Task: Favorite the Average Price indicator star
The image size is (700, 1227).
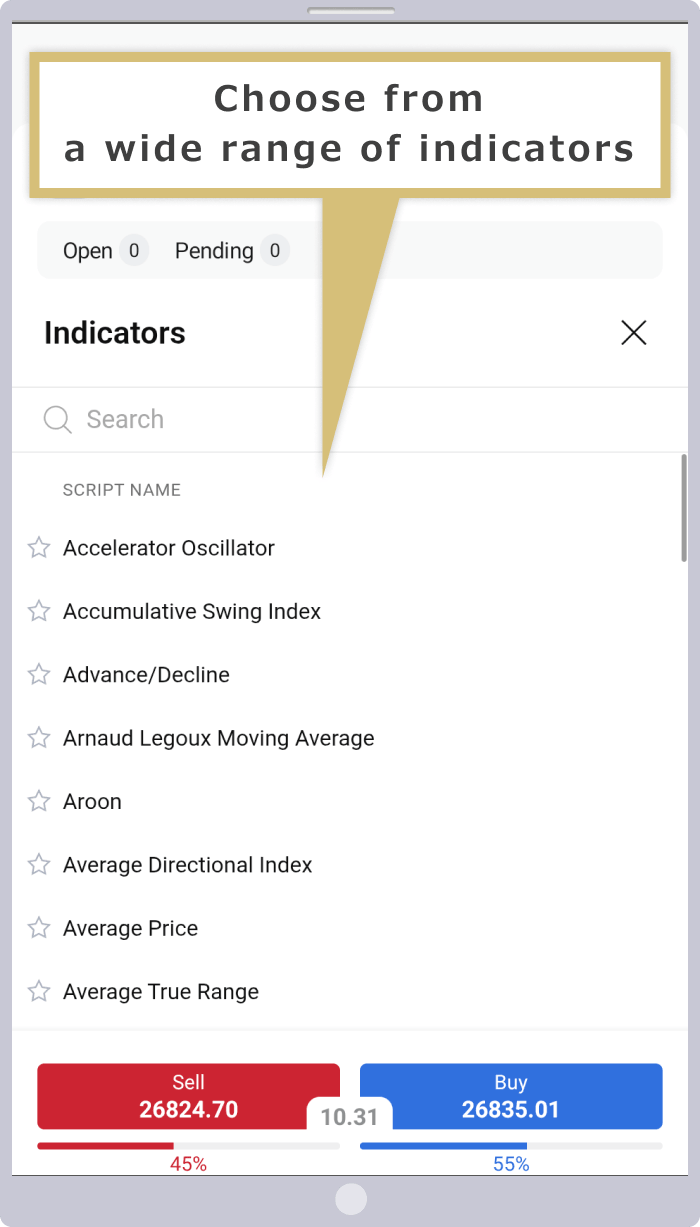Action: [39, 928]
